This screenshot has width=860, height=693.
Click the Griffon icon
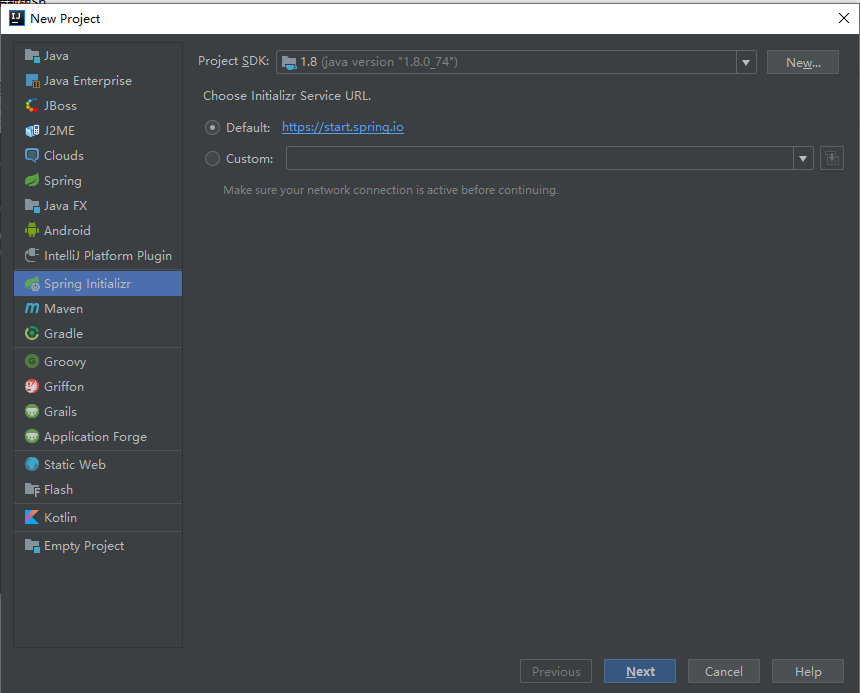[x=32, y=387]
